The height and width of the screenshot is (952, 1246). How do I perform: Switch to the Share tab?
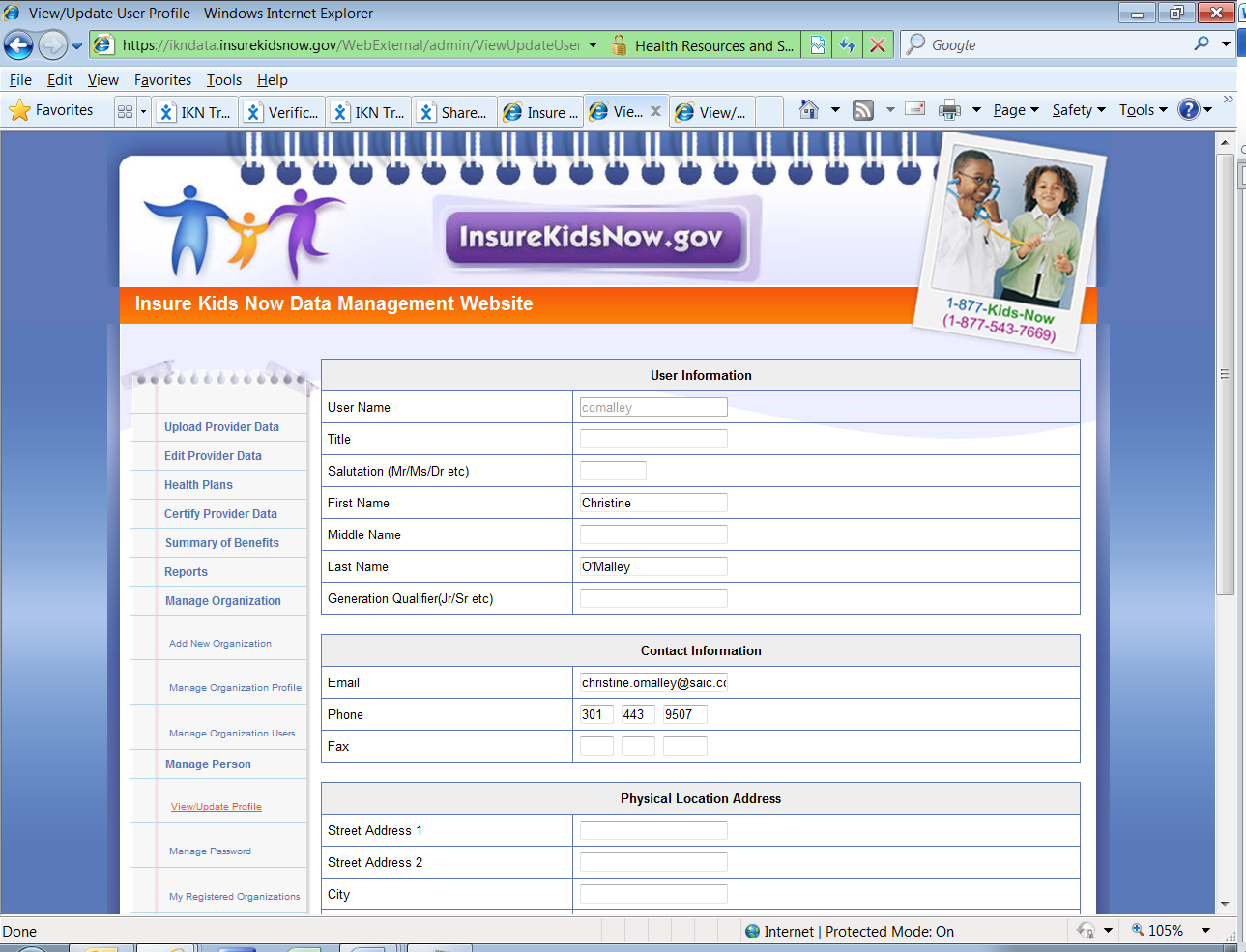pos(454,112)
